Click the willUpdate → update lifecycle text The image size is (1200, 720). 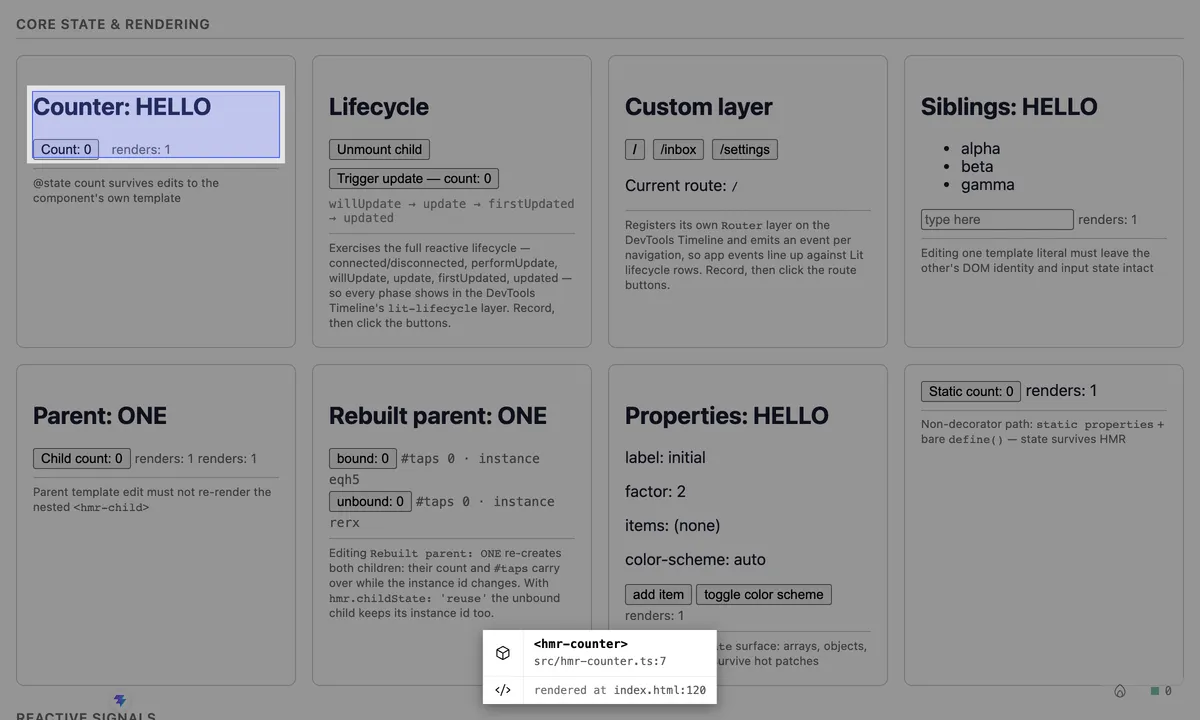(x=452, y=210)
